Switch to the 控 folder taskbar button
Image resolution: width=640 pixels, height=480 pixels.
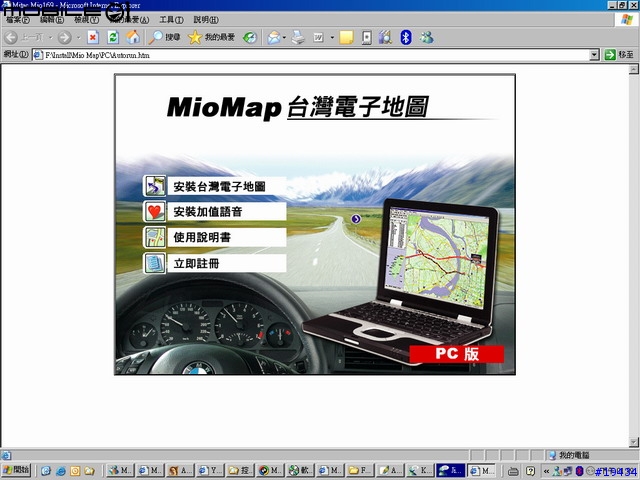pyautogui.click(x=241, y=471)
